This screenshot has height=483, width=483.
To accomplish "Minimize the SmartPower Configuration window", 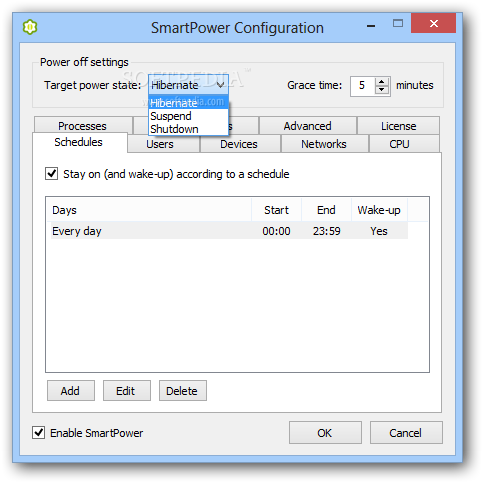I will click(371, 24).
